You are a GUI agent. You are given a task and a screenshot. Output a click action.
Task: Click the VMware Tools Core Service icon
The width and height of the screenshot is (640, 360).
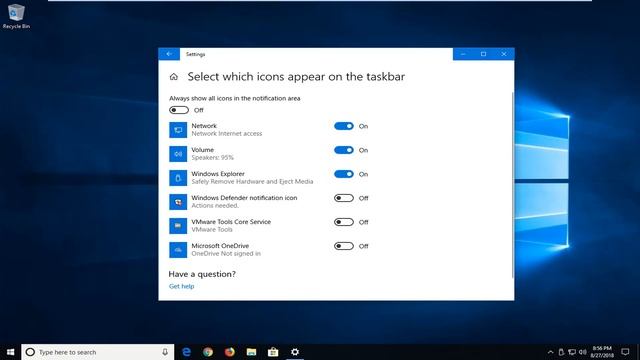178,226
